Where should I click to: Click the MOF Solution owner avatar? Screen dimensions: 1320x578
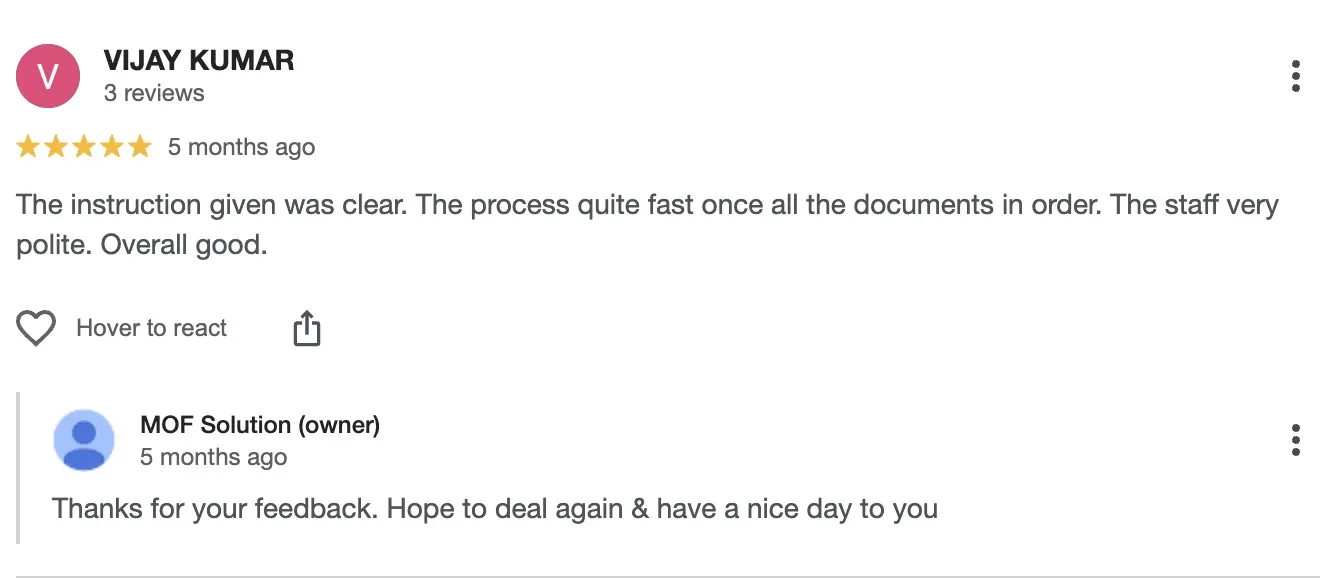(x=84, y=440)
